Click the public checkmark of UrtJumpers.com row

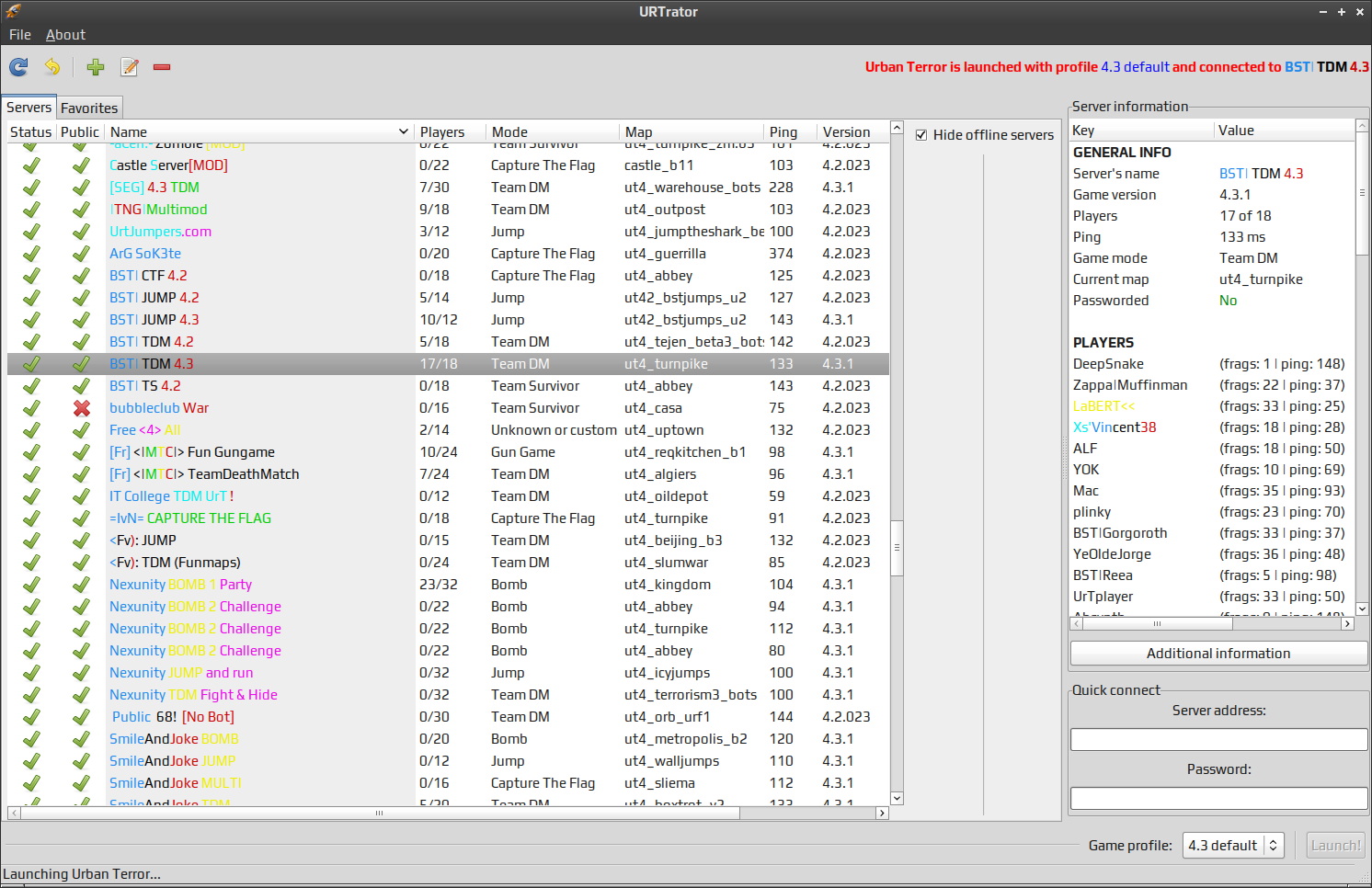(82, 232)
